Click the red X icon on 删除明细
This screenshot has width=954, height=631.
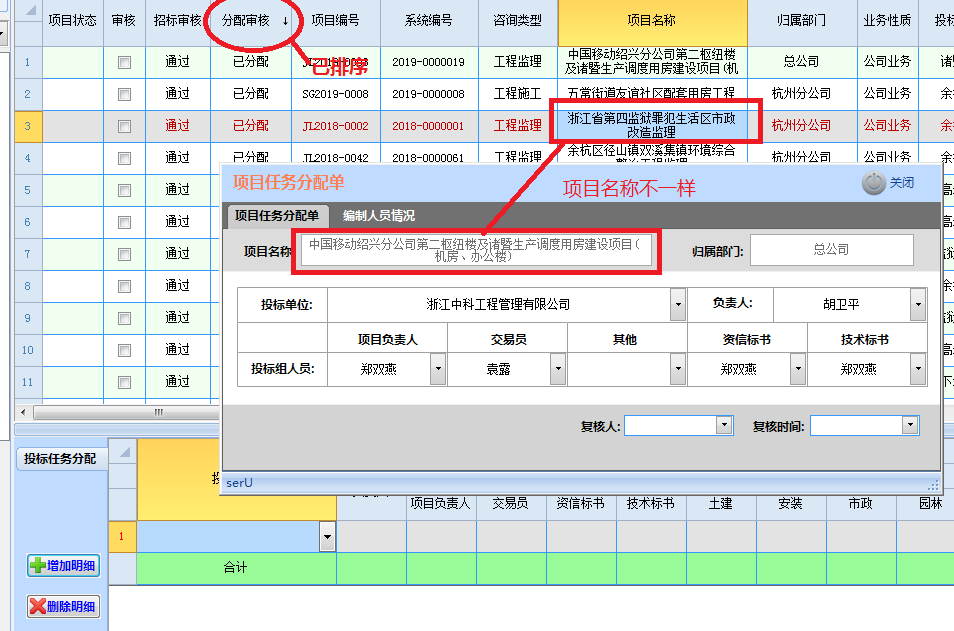click(38, 606)
